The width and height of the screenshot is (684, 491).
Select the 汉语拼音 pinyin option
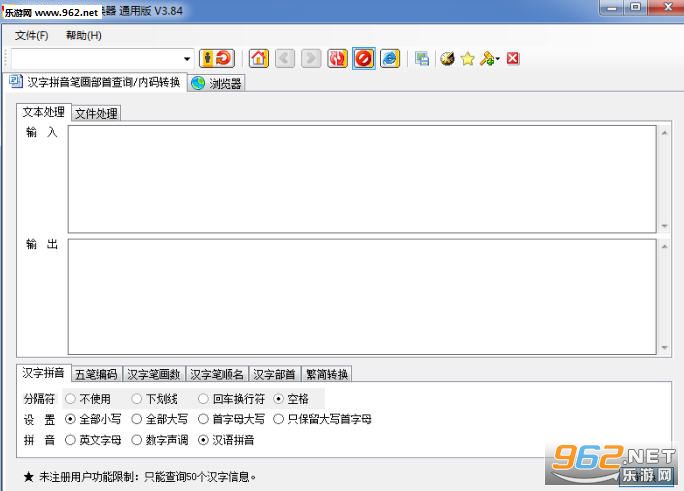[x=226, y=440]
